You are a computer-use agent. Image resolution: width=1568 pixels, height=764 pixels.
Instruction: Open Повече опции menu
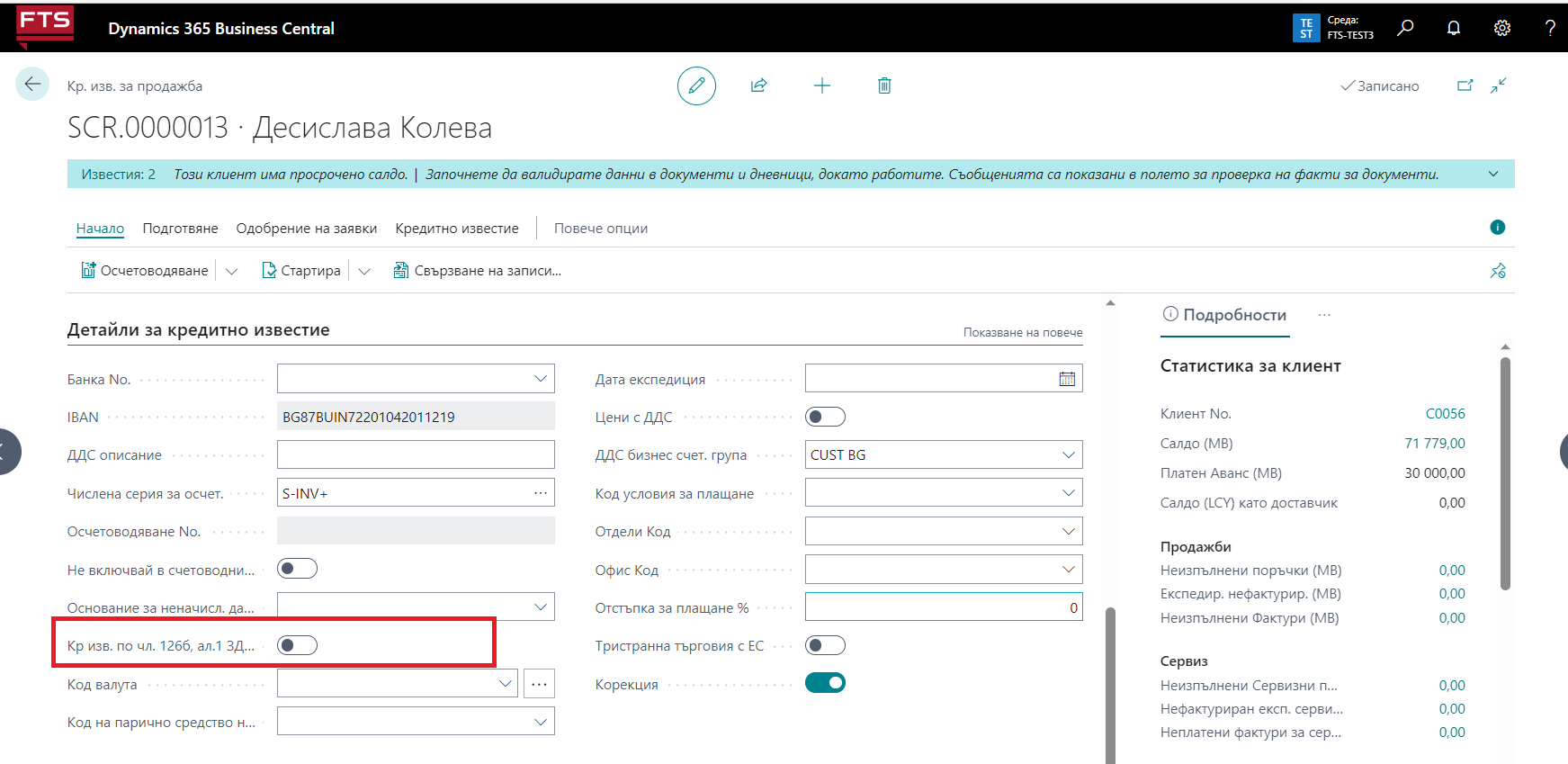[601, 229]
